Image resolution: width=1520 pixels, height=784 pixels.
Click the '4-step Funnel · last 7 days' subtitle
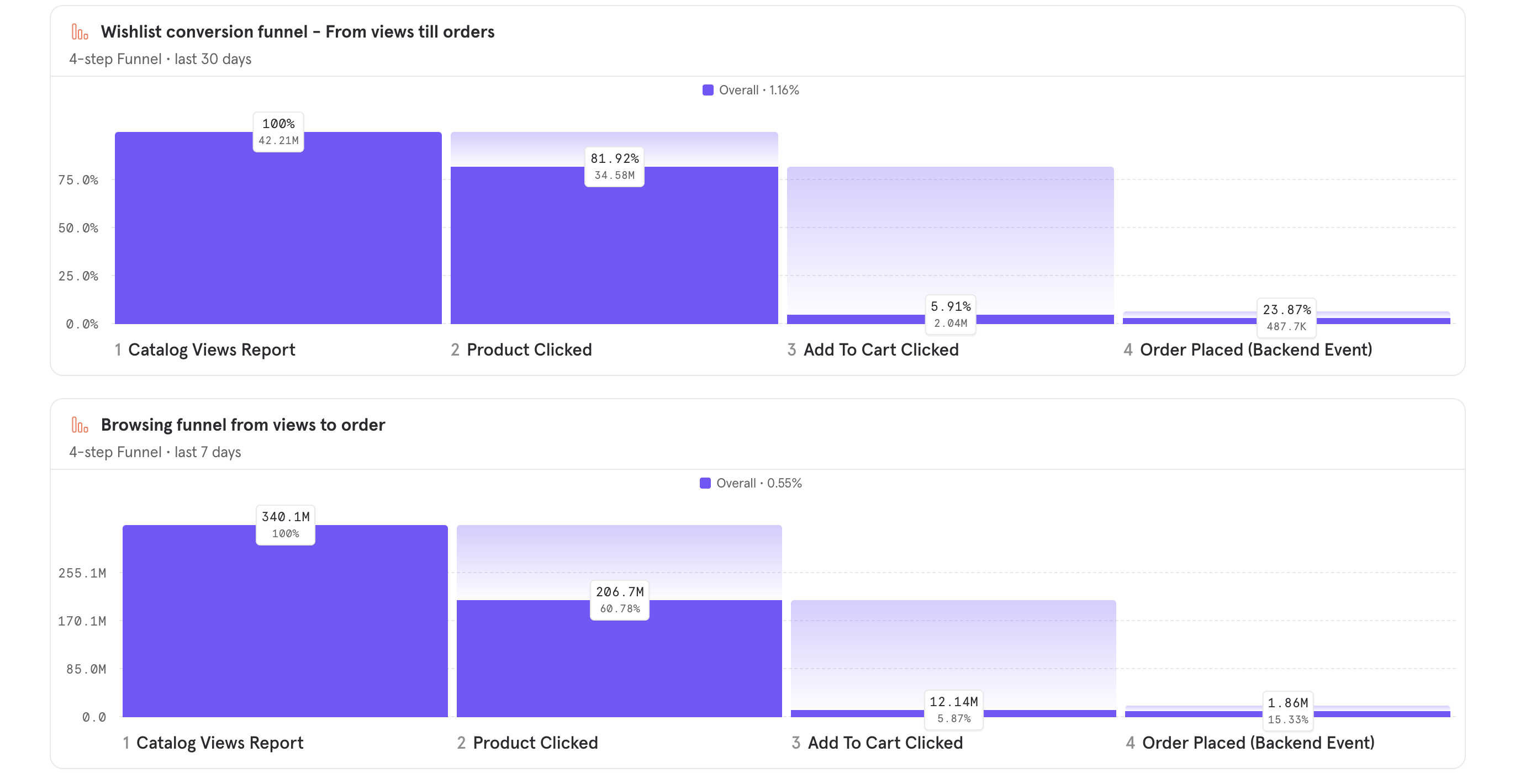tap(155, 452)
